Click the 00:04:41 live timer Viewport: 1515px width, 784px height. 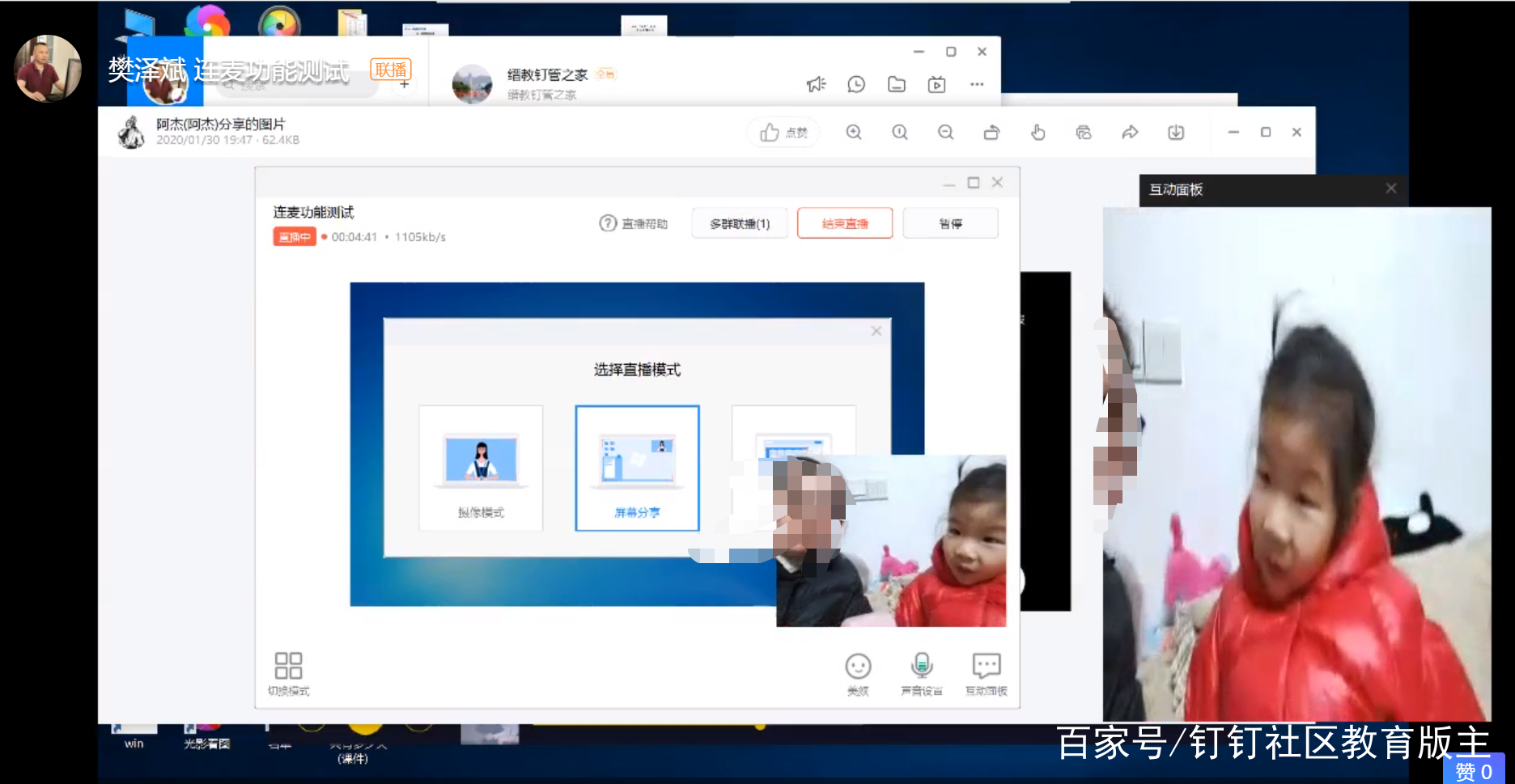coord(354,237)
